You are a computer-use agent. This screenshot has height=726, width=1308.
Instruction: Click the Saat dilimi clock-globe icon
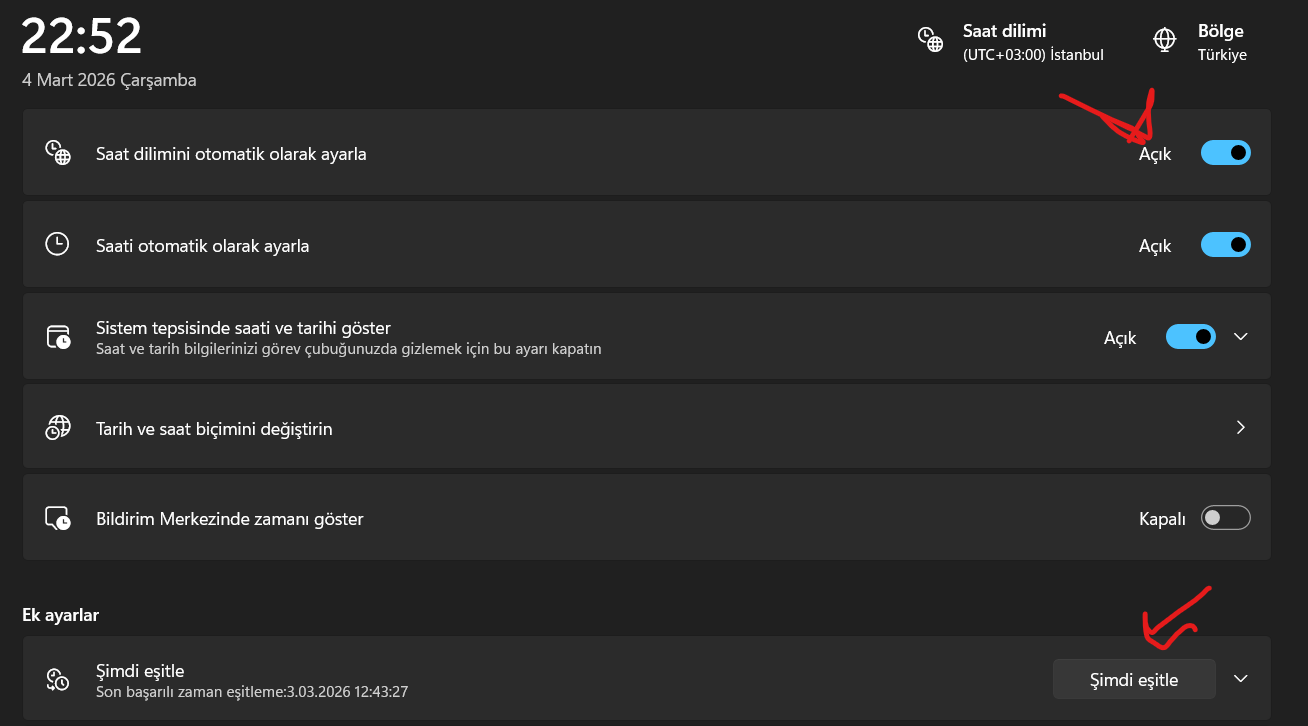(x=930, y=40)
